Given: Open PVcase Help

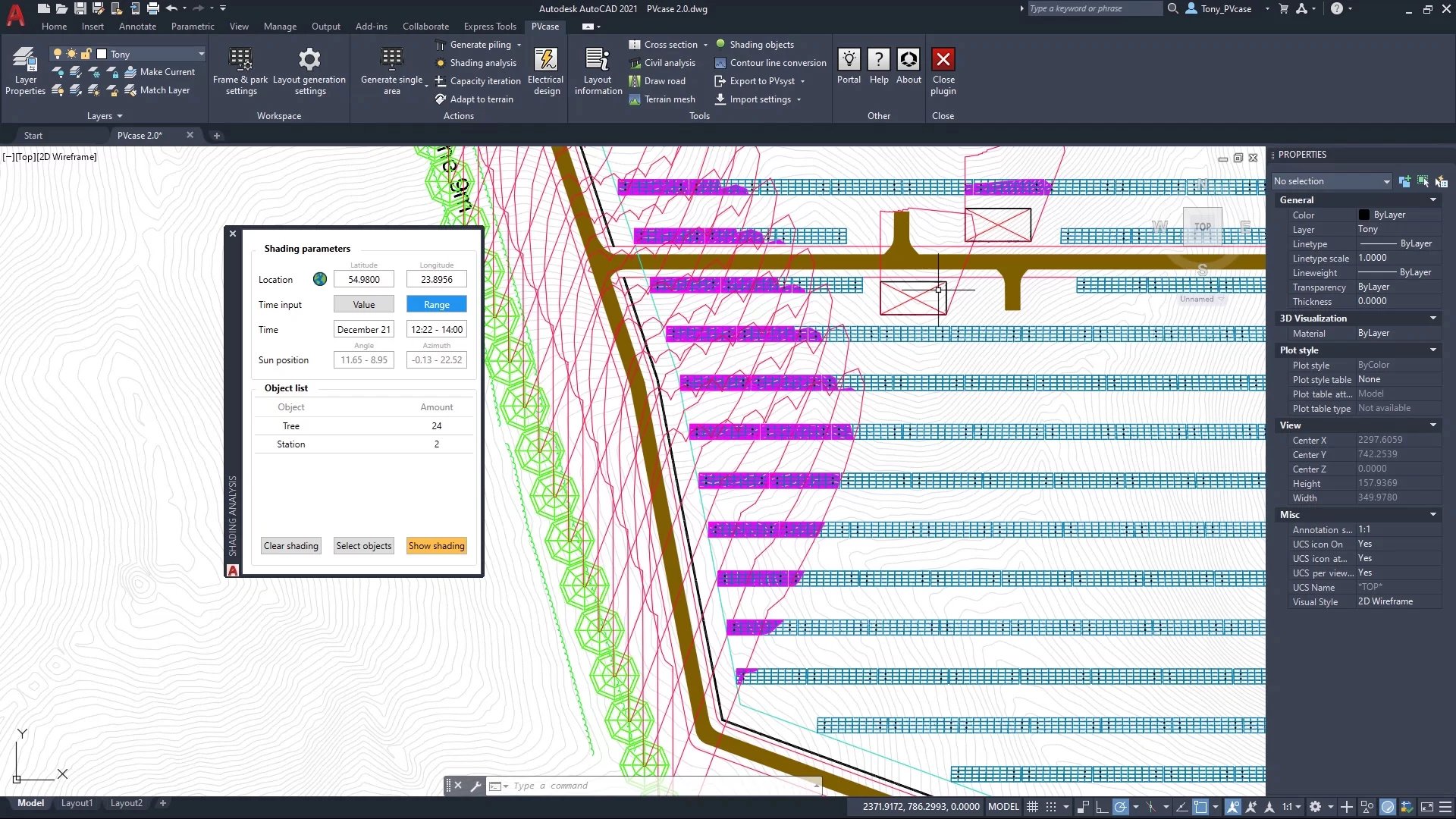Looking at the screenshot, I should tap(879, 66).
